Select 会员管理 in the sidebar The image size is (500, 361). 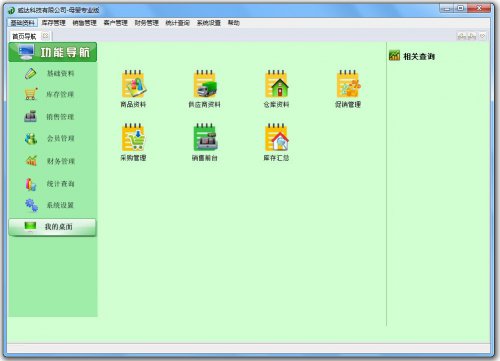point(50,138)
